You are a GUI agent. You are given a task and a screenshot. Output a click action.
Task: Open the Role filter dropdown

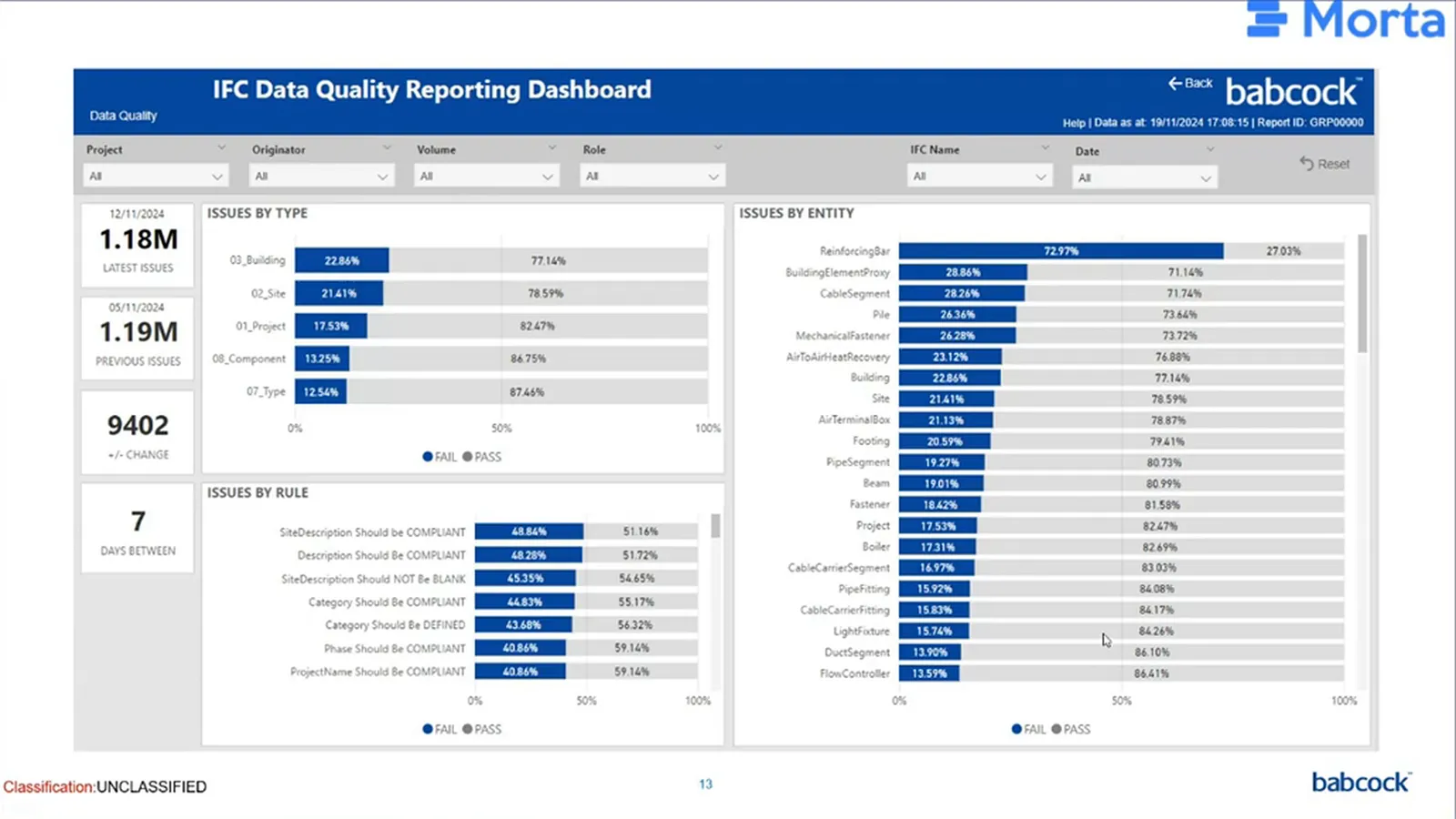pos(652,177)
